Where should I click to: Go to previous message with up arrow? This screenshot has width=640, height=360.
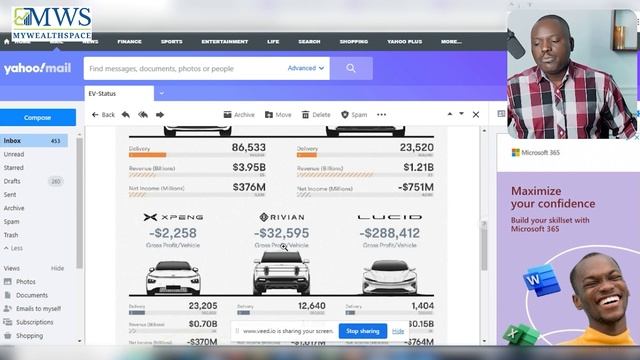[450, 114]
